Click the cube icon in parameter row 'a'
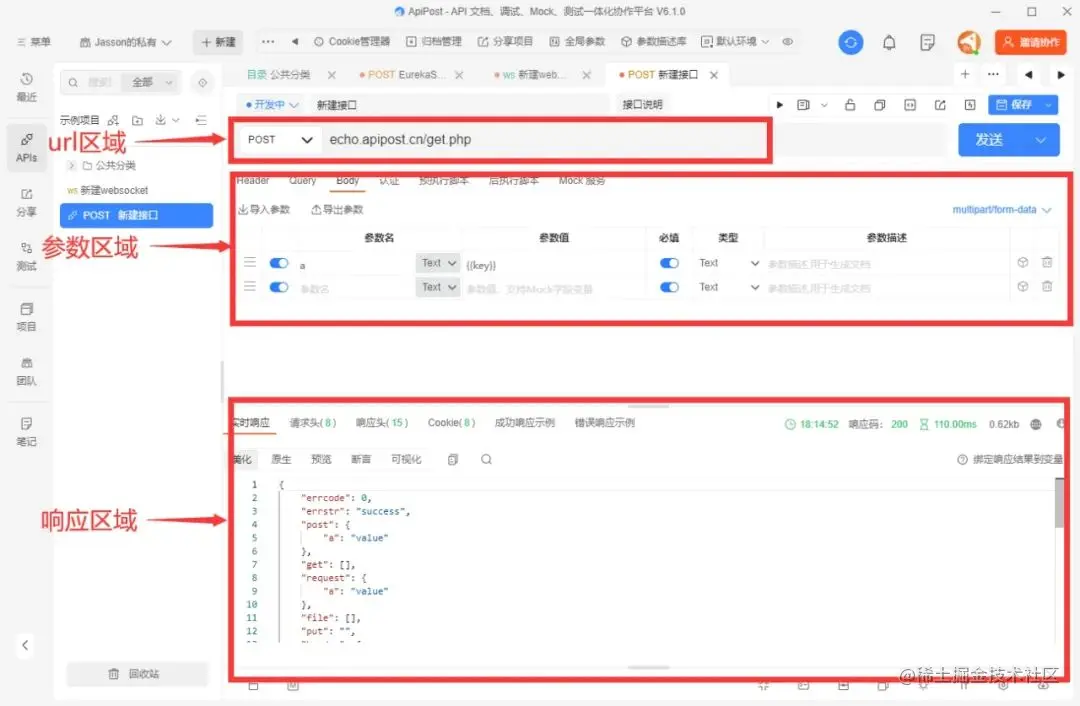Image resolution: width=1080 pixels, height=706 pixels. pos(1023,262)
